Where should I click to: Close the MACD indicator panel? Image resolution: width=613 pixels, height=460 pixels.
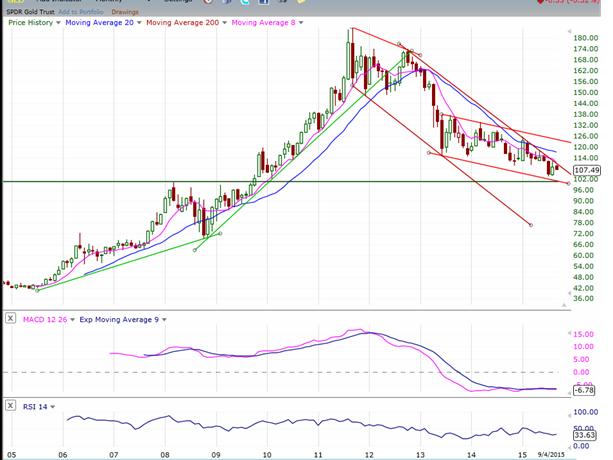pyautogui.click(x=10, y=319)
